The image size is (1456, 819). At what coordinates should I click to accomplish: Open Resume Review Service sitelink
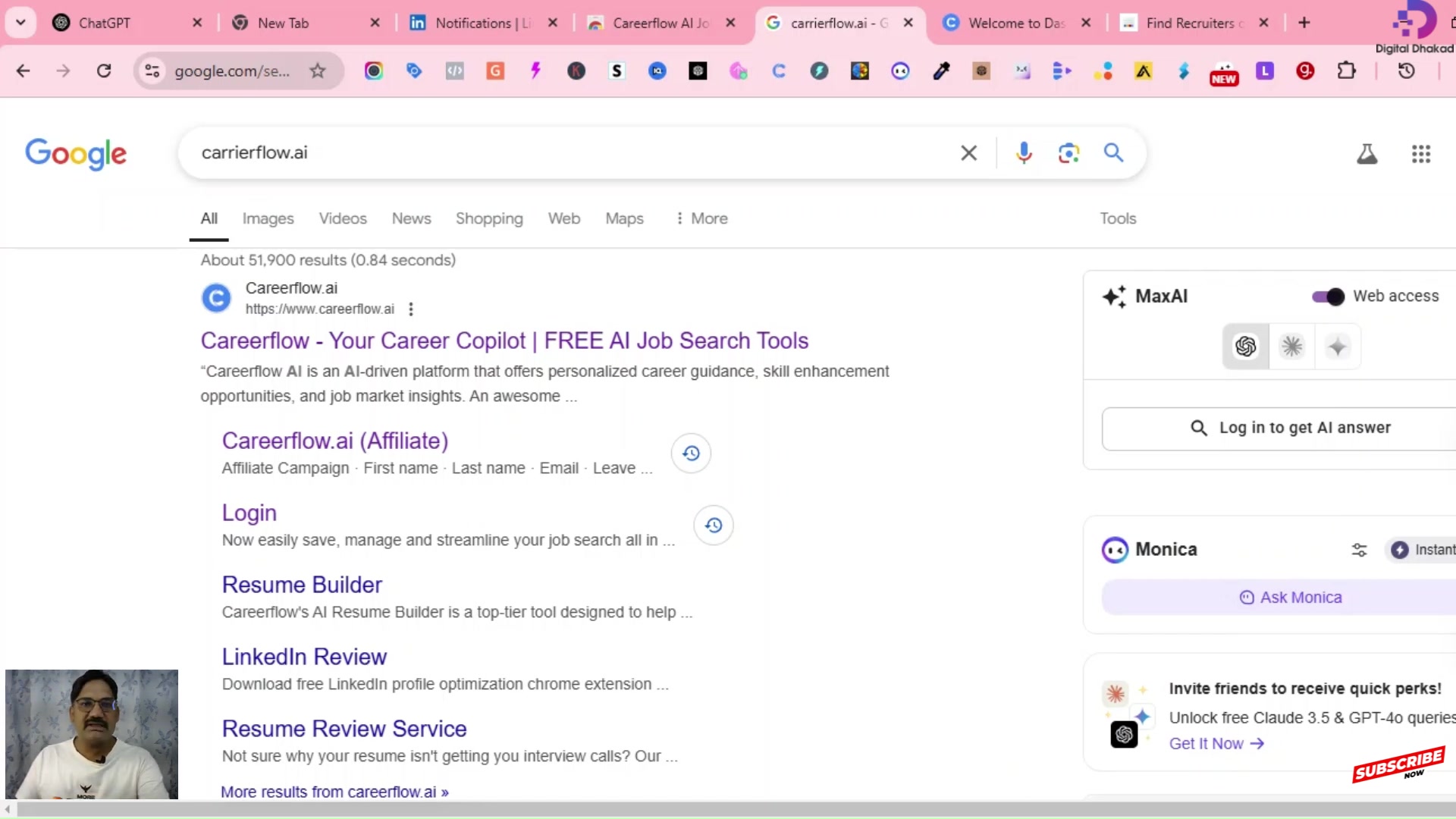(344, 729)
